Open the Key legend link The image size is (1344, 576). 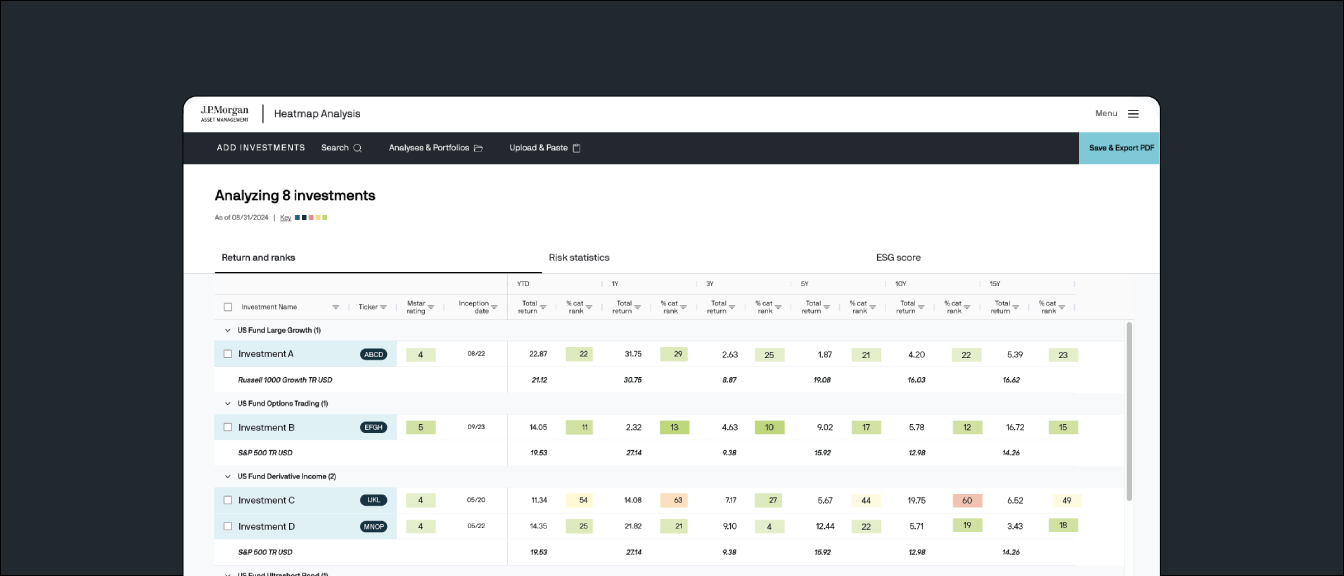[x=285, y=217]
